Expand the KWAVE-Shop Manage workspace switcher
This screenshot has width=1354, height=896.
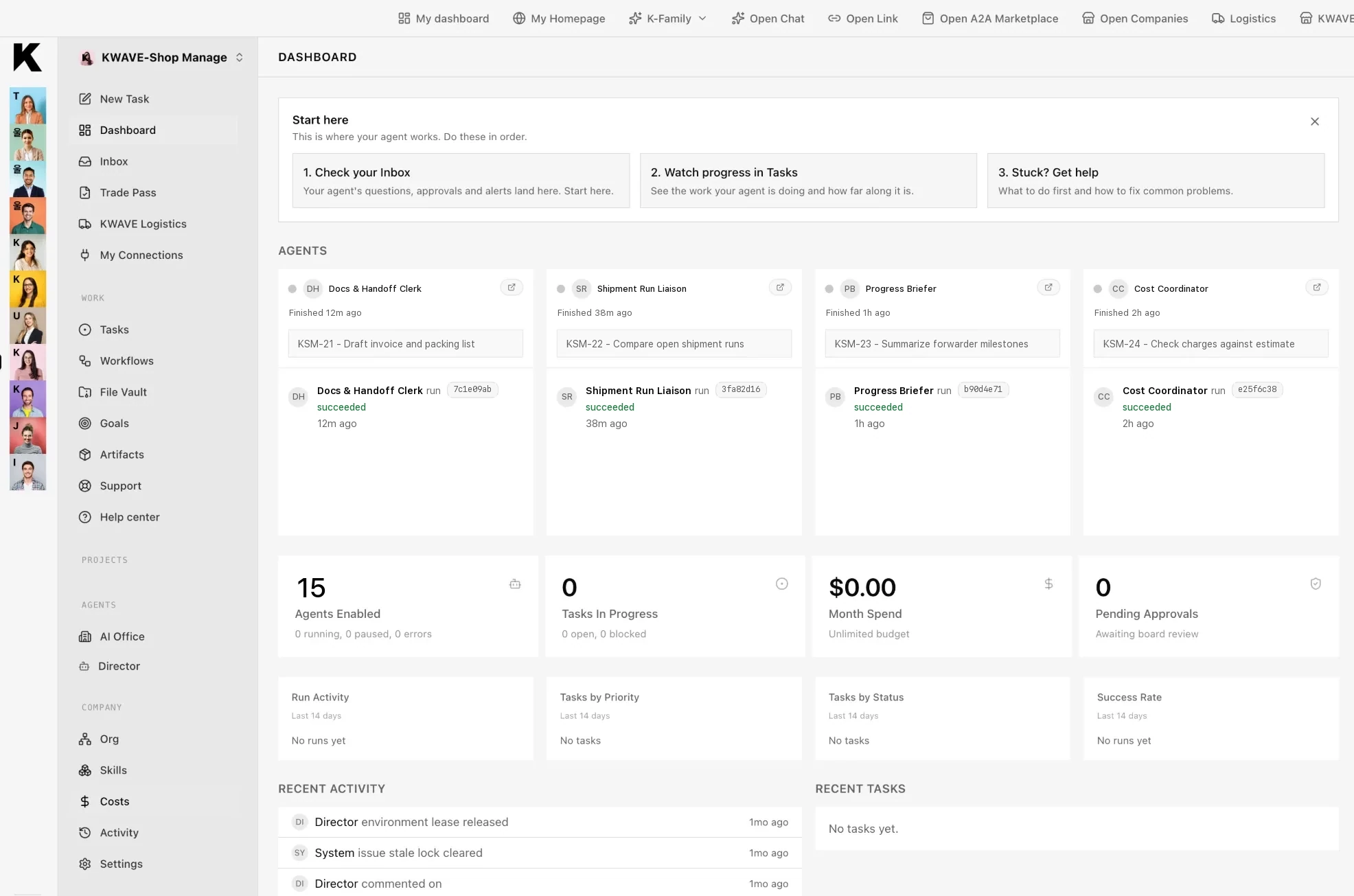tap(162, 58)
